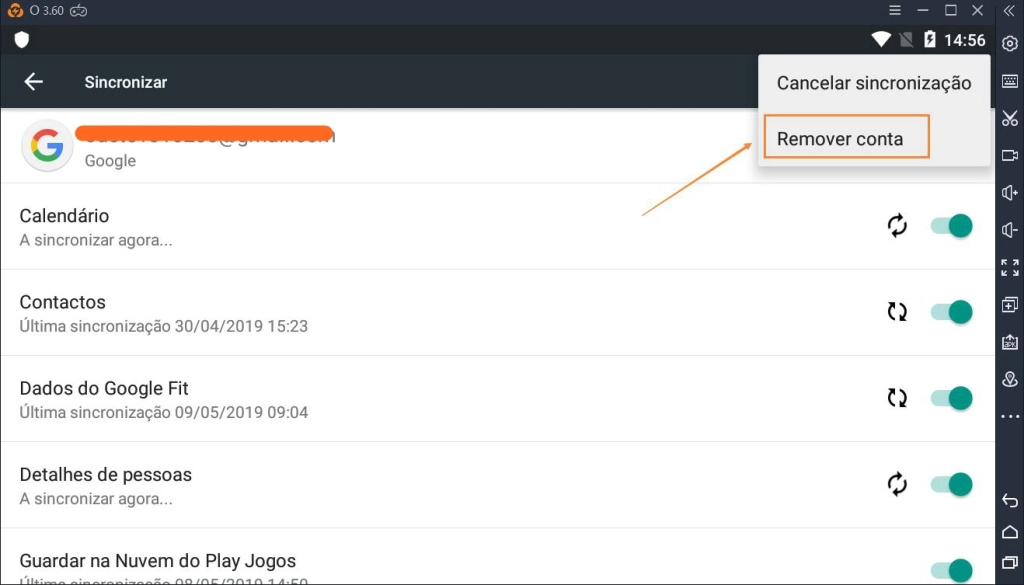Choose Cancelar sincronização from the menu
Image resolution: width=1024 pixels, height=585 pixels.
(x=874, y=83)
